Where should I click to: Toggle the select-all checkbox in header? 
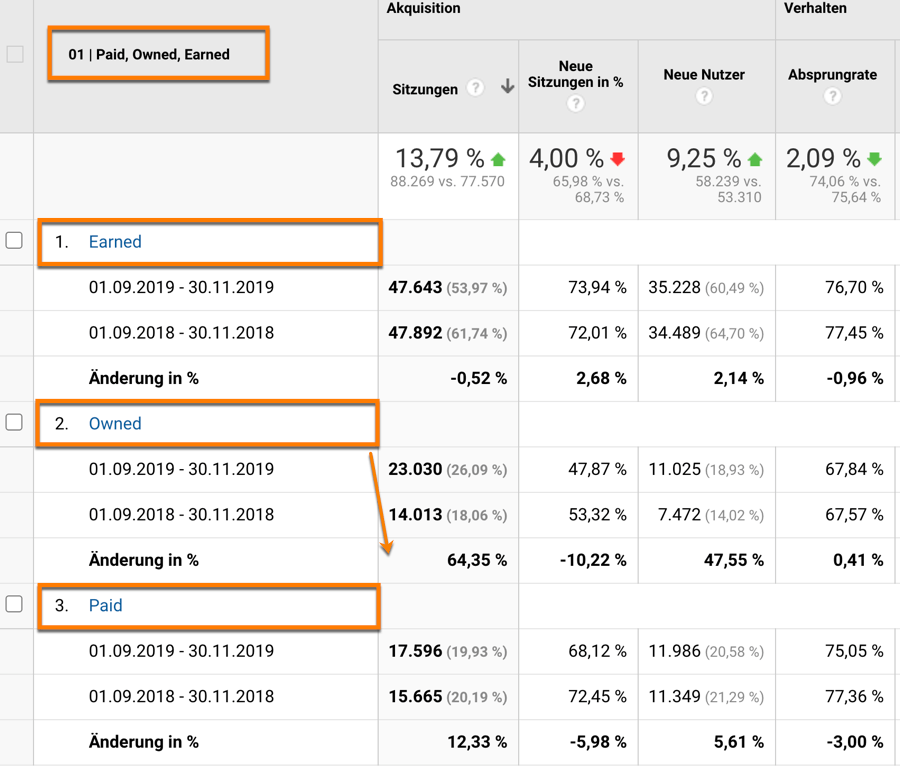(x=15, y=54)
